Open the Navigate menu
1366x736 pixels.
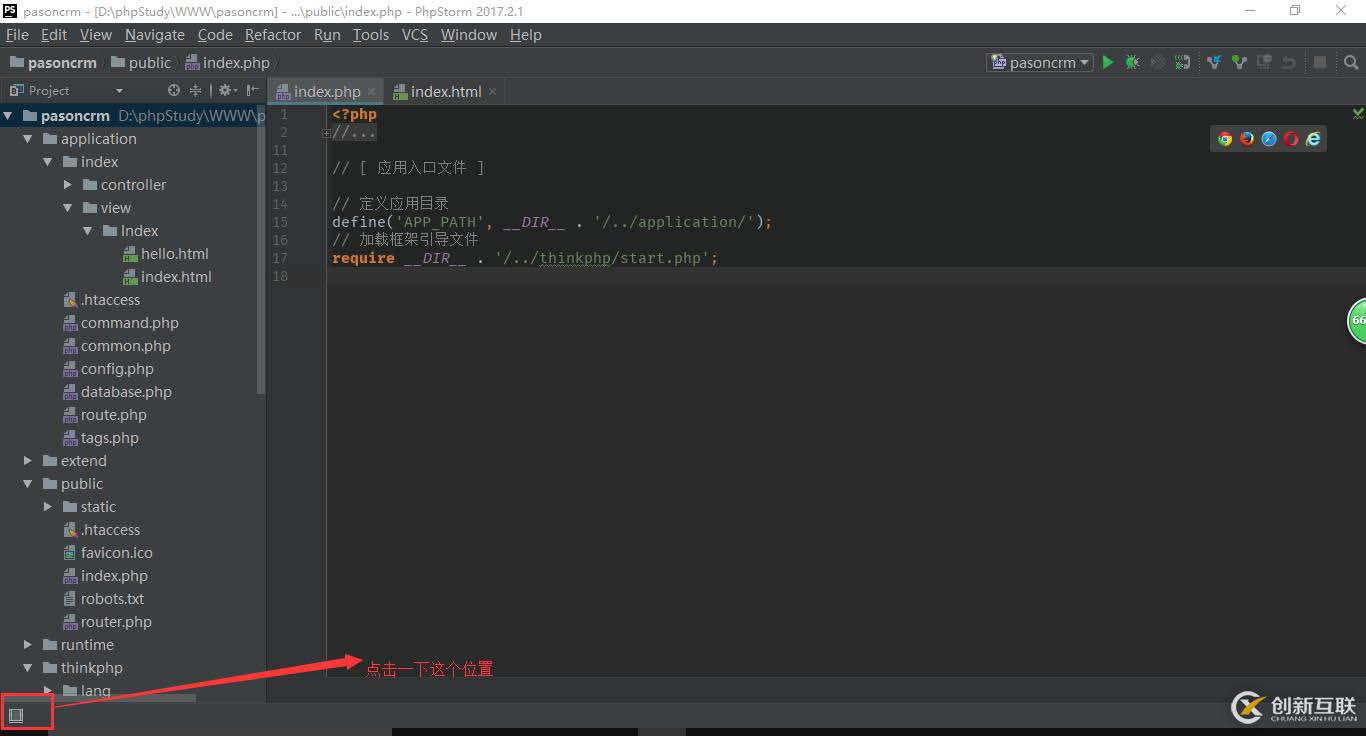pos(155,35)
